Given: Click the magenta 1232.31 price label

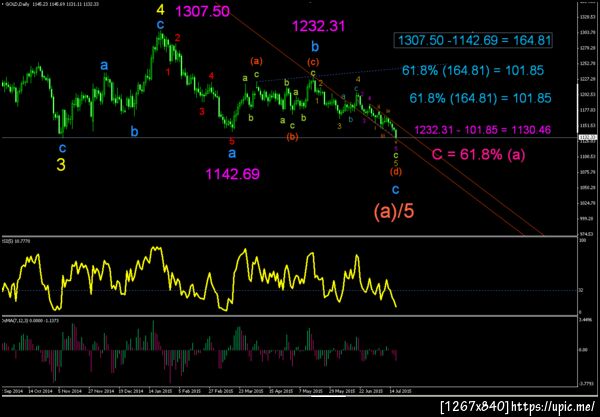Looking at the screenshot, I should coord(318,26).
